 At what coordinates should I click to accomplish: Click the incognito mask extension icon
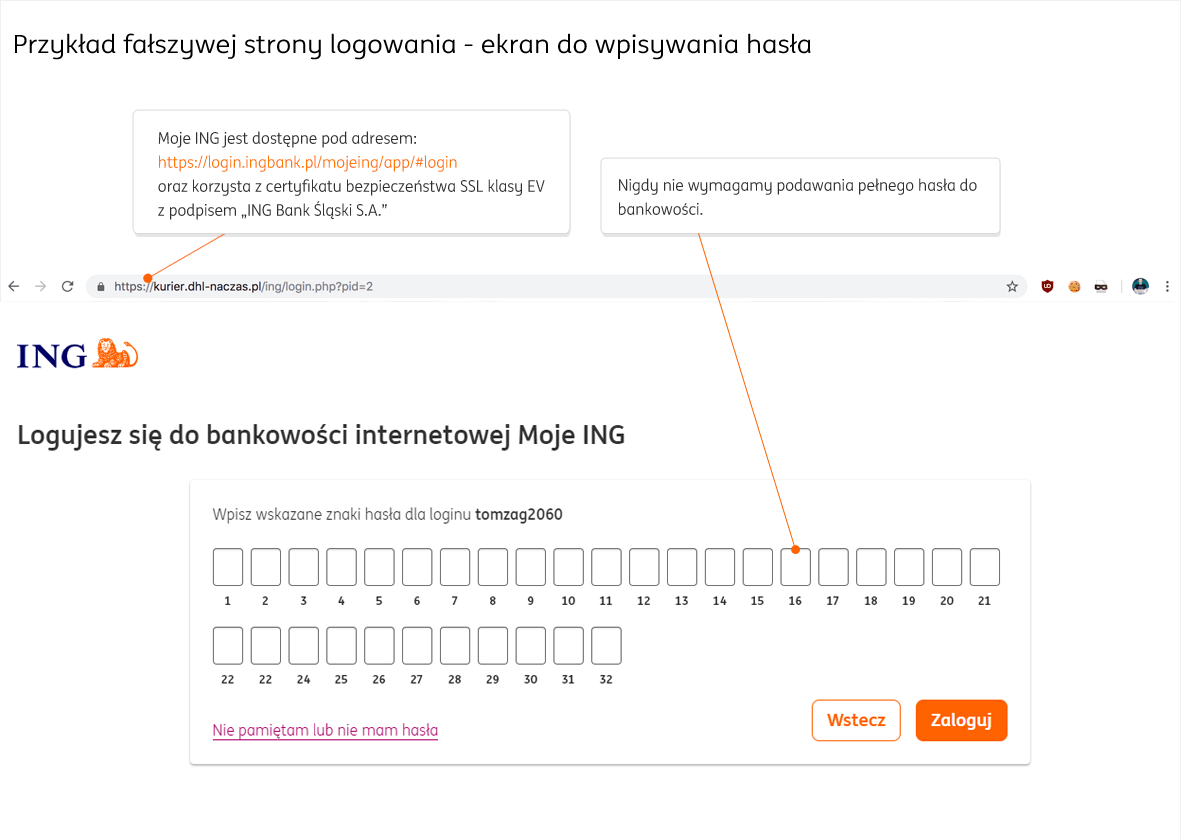coord(1100,286)
